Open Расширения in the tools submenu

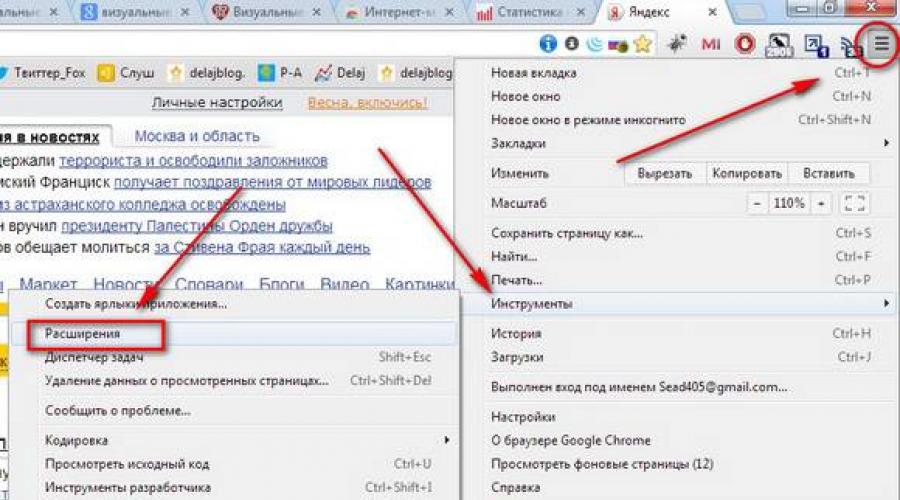(234, 334)
